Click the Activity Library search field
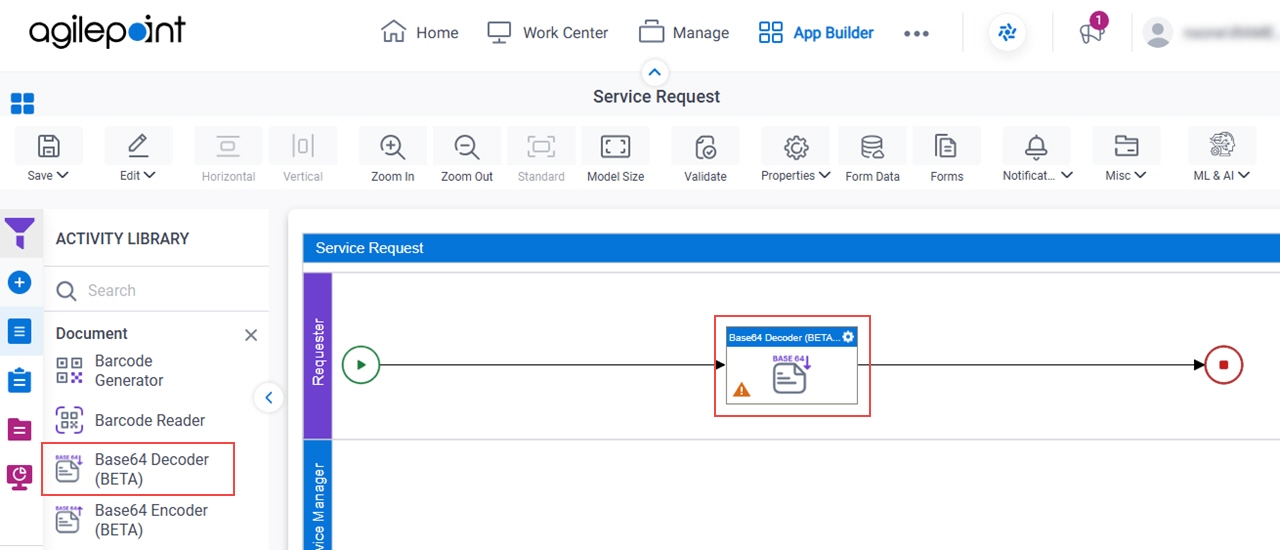The image size is (1280, 550). click(x=156, y=290)
